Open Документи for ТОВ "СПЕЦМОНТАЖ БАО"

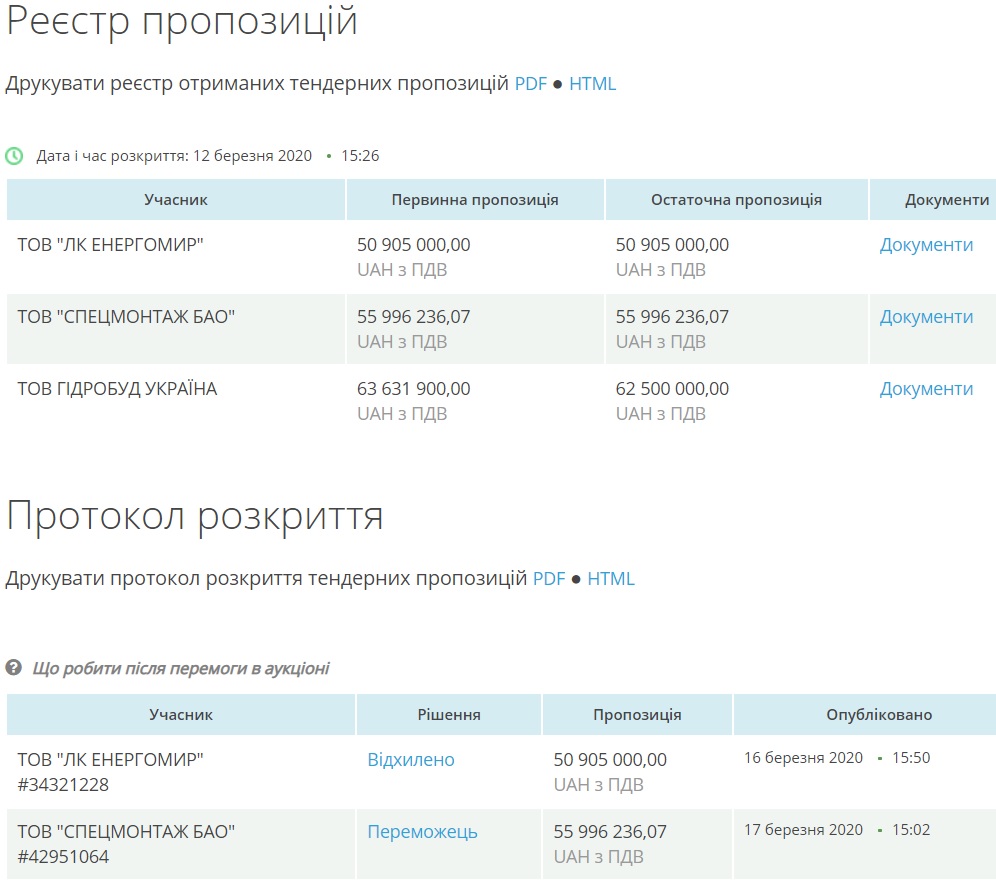926,316
